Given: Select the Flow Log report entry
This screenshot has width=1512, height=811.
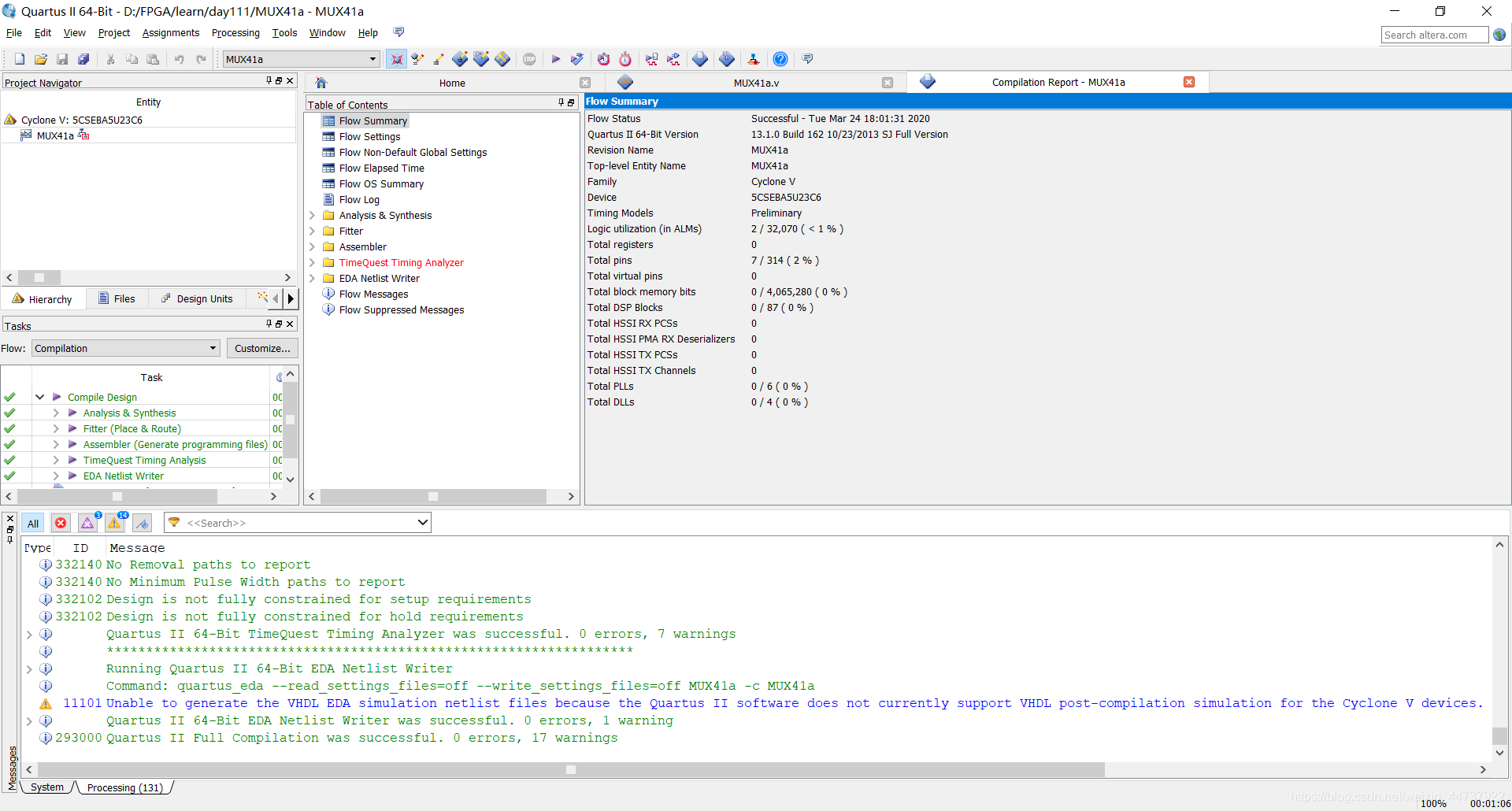Looking at the screenshot, I should click(359, 199).
